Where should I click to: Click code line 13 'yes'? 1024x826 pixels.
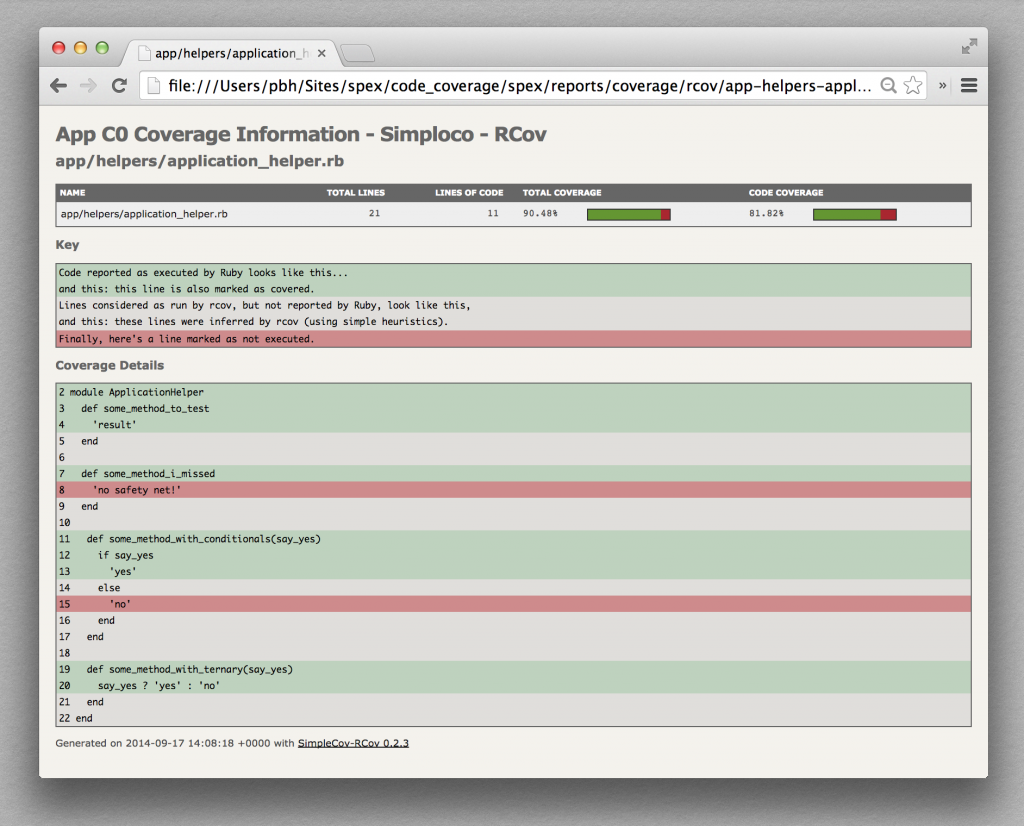pos(513,571)
